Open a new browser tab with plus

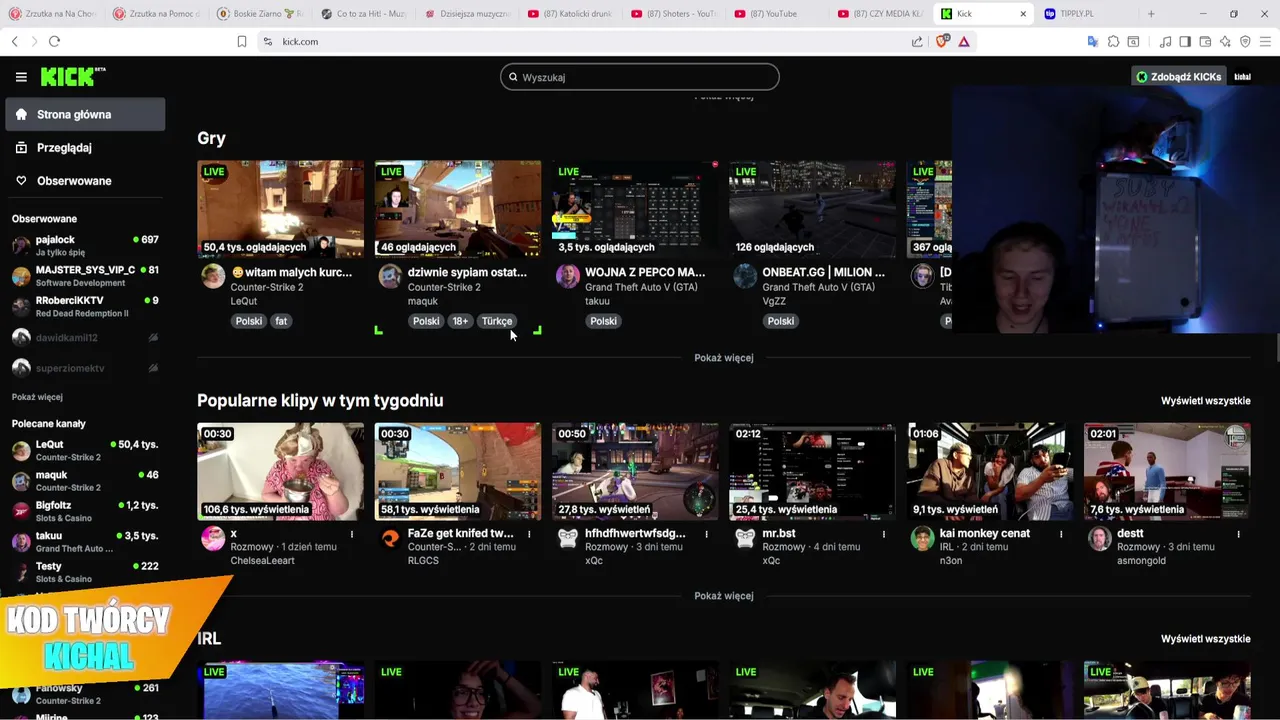click(x=1151, y=14)
